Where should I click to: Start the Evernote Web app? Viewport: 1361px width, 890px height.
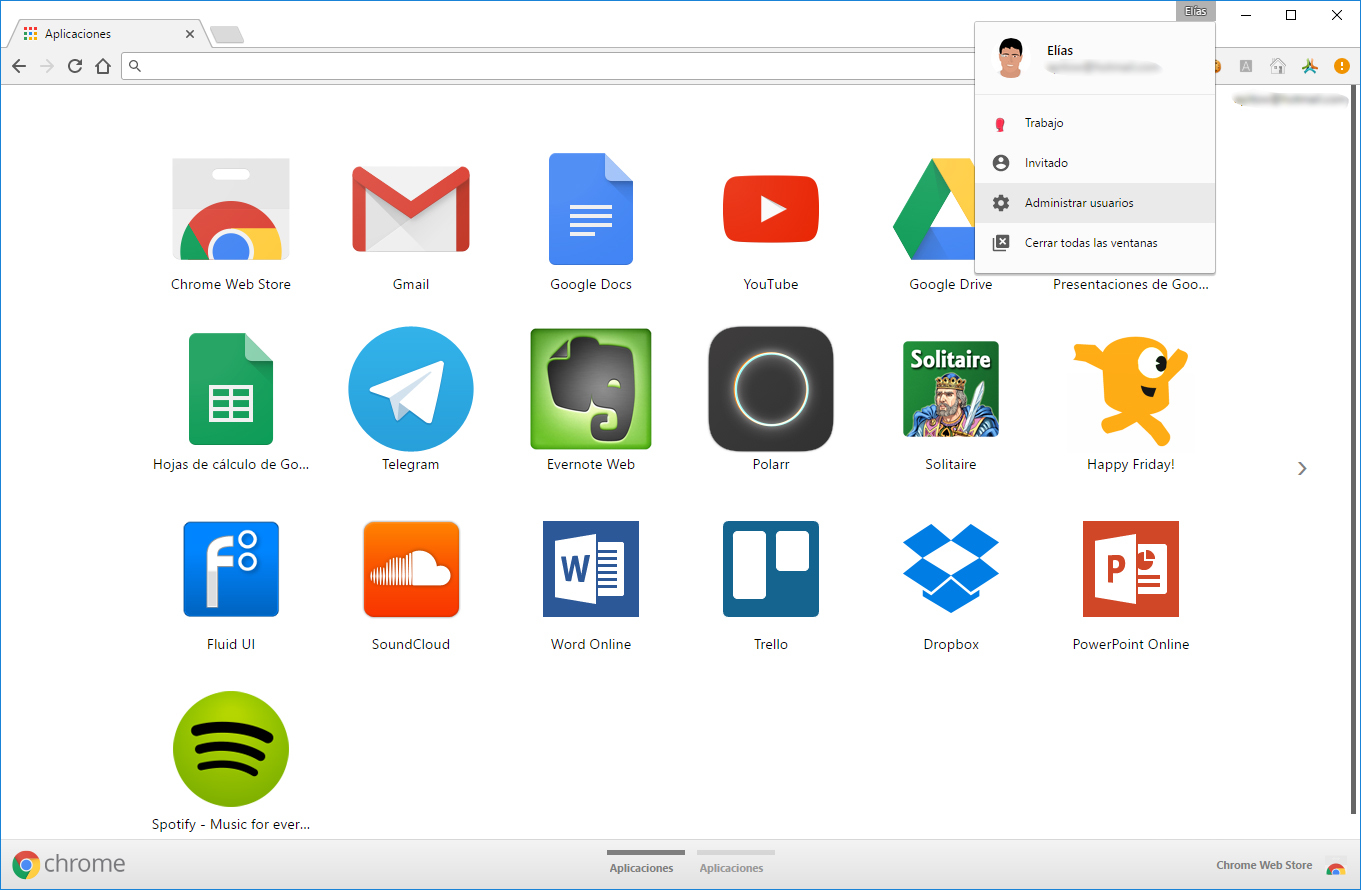pos(590,389)
